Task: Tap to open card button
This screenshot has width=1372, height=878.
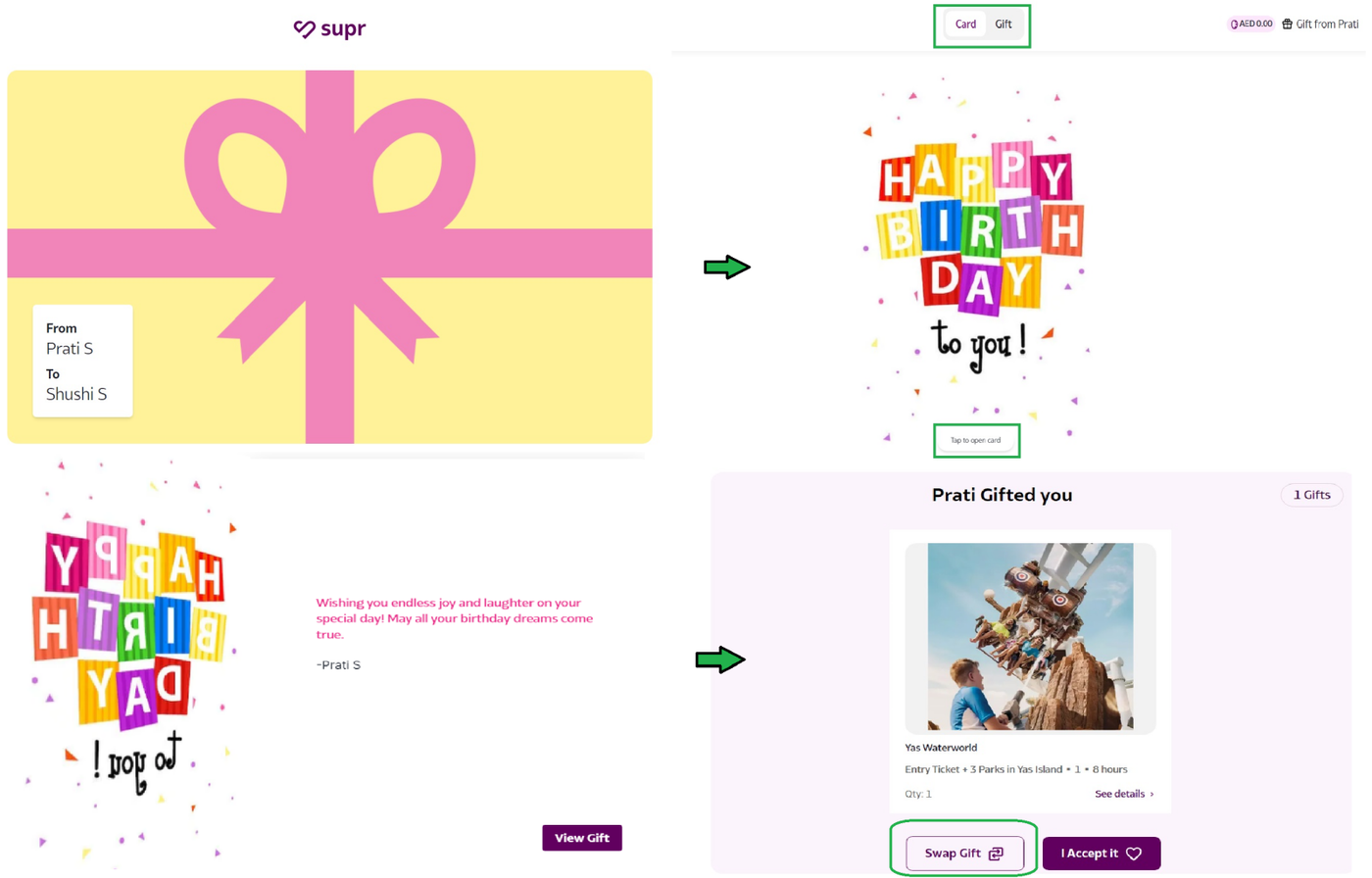Action: tap(976, 440)
